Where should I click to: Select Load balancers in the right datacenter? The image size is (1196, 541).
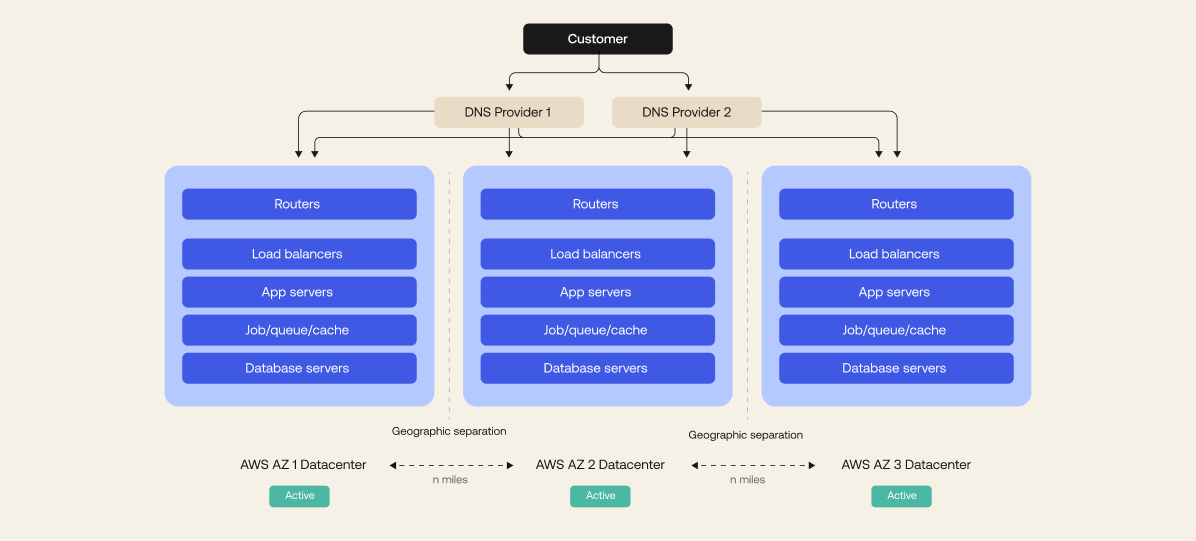[x=895, y=254]
